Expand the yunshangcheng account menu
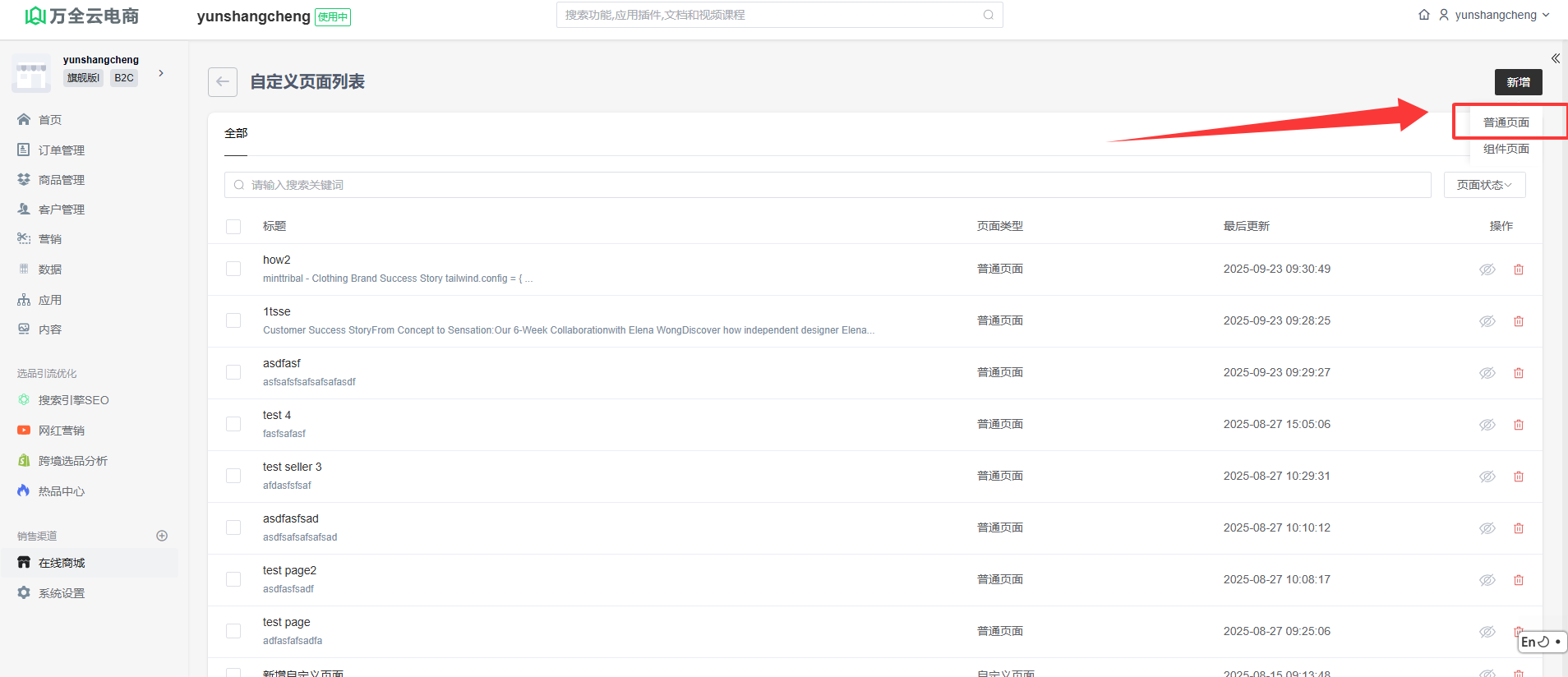Screen dimensions: 1568x677 click(1494, 15)
